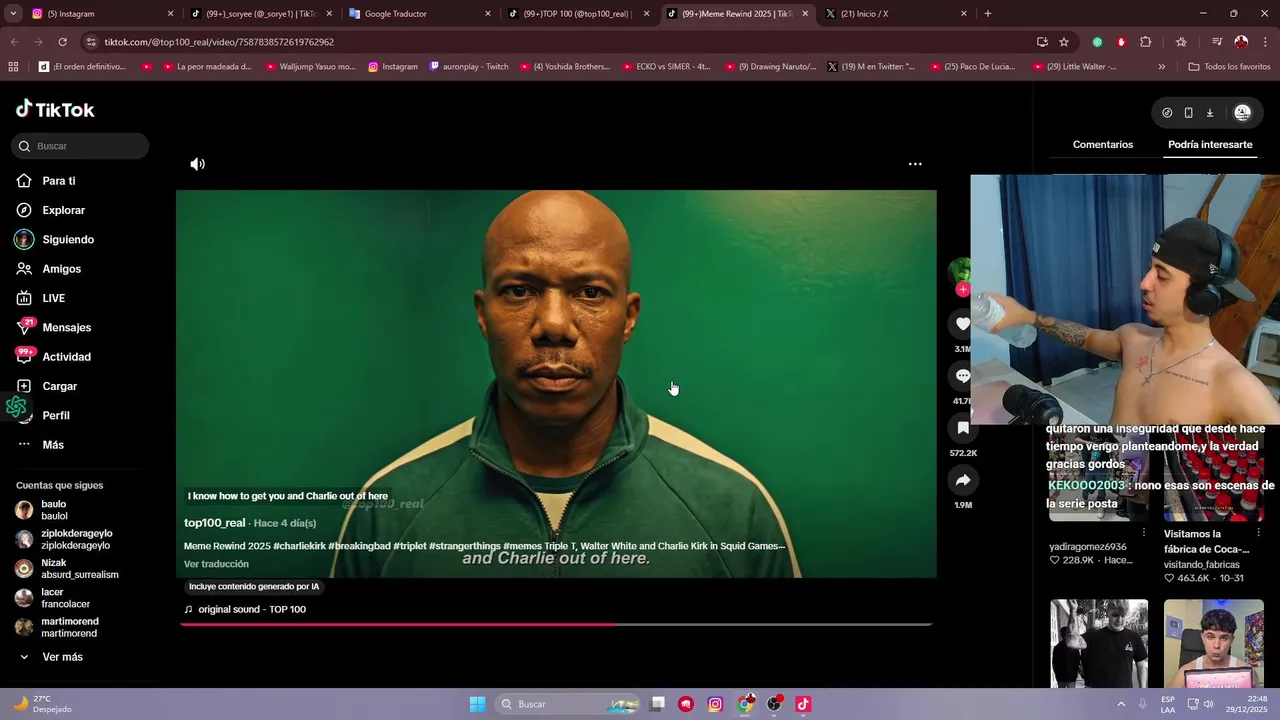Show hidden system tray icons
This screenshot has height=720, width=1280.
pos(1121,704)
